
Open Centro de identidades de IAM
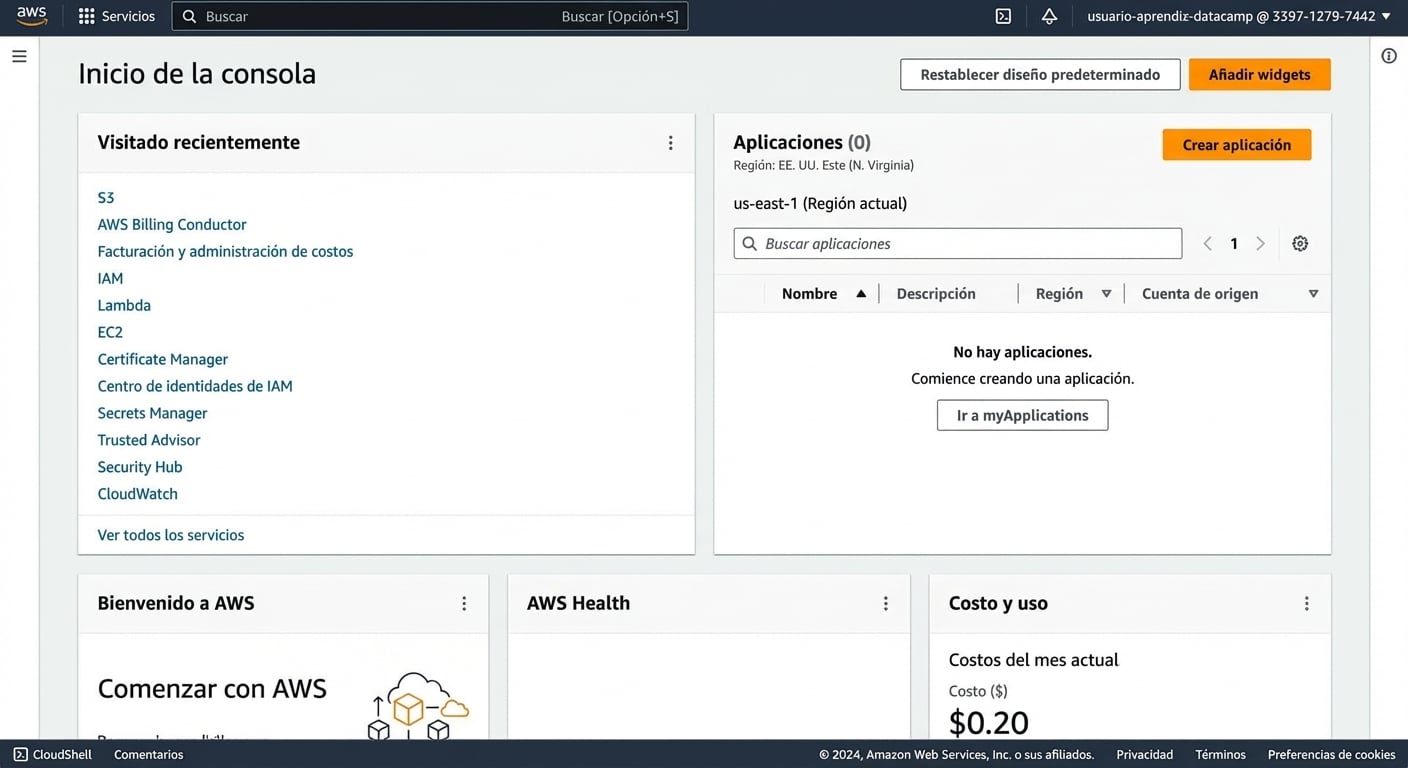[195, 387]
